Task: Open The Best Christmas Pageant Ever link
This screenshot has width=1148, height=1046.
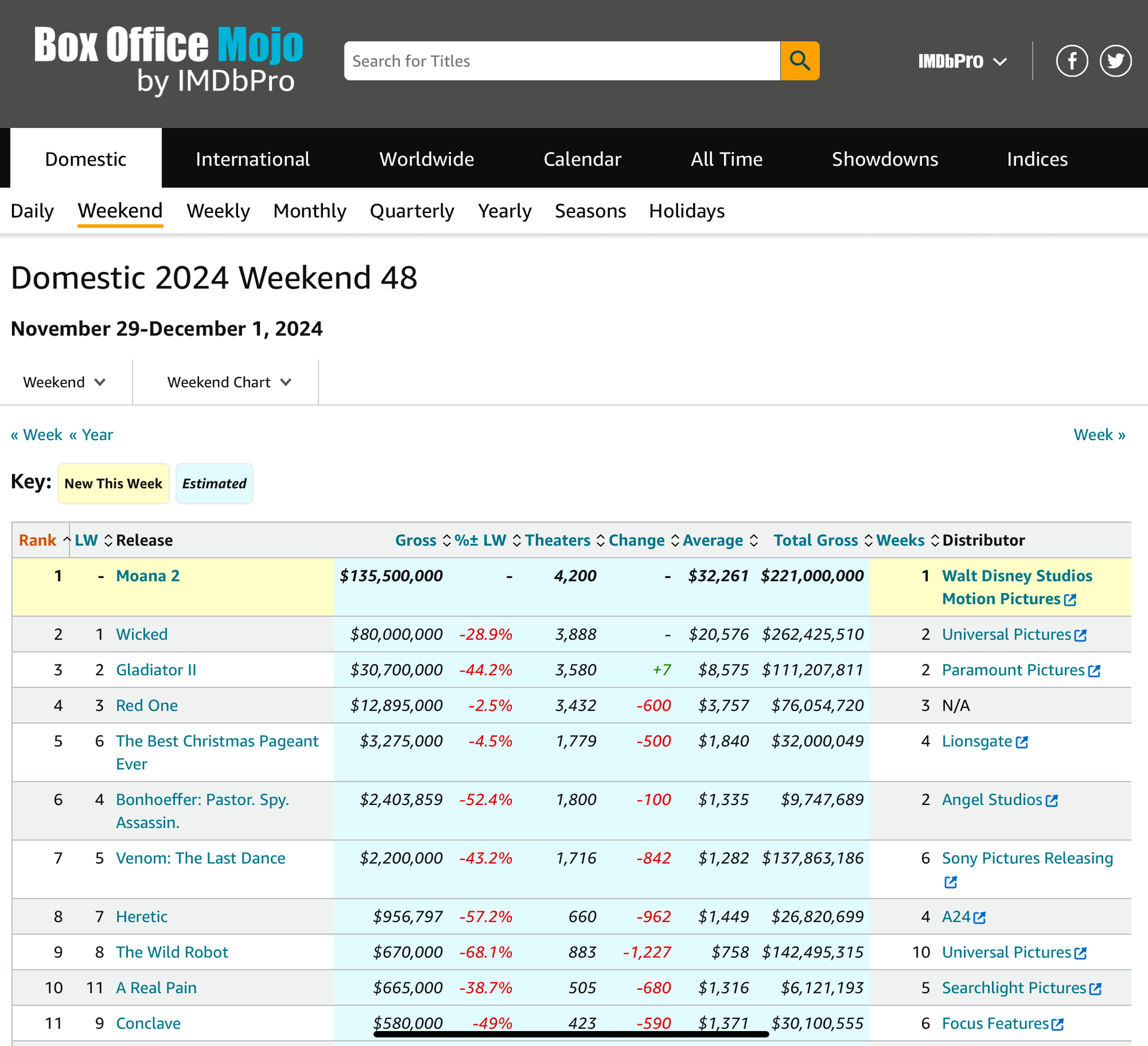Action: coord(217,752)
